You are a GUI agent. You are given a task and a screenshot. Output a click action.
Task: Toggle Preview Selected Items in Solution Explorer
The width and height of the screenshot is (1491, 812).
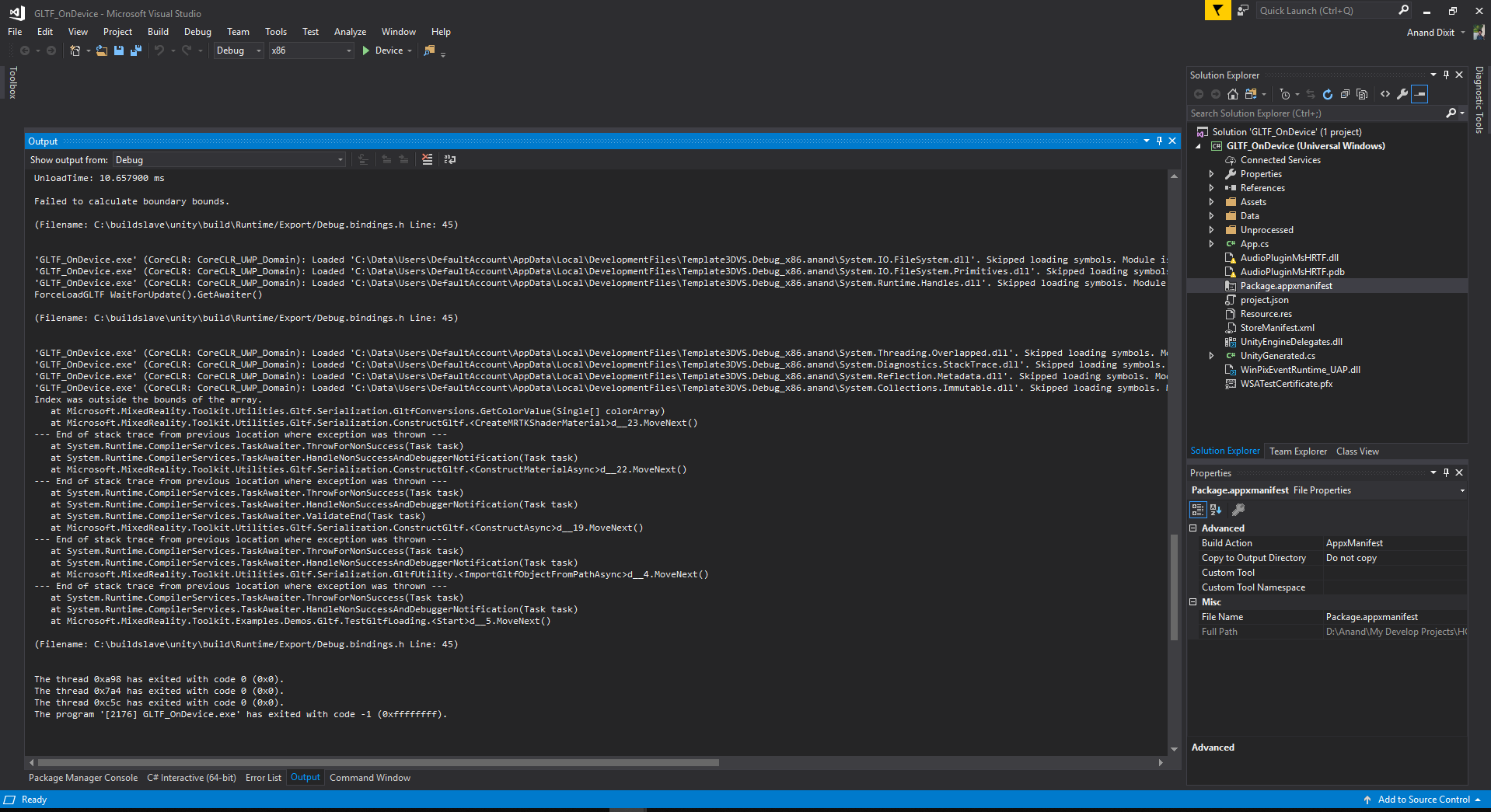click(x=1420, y=94)
